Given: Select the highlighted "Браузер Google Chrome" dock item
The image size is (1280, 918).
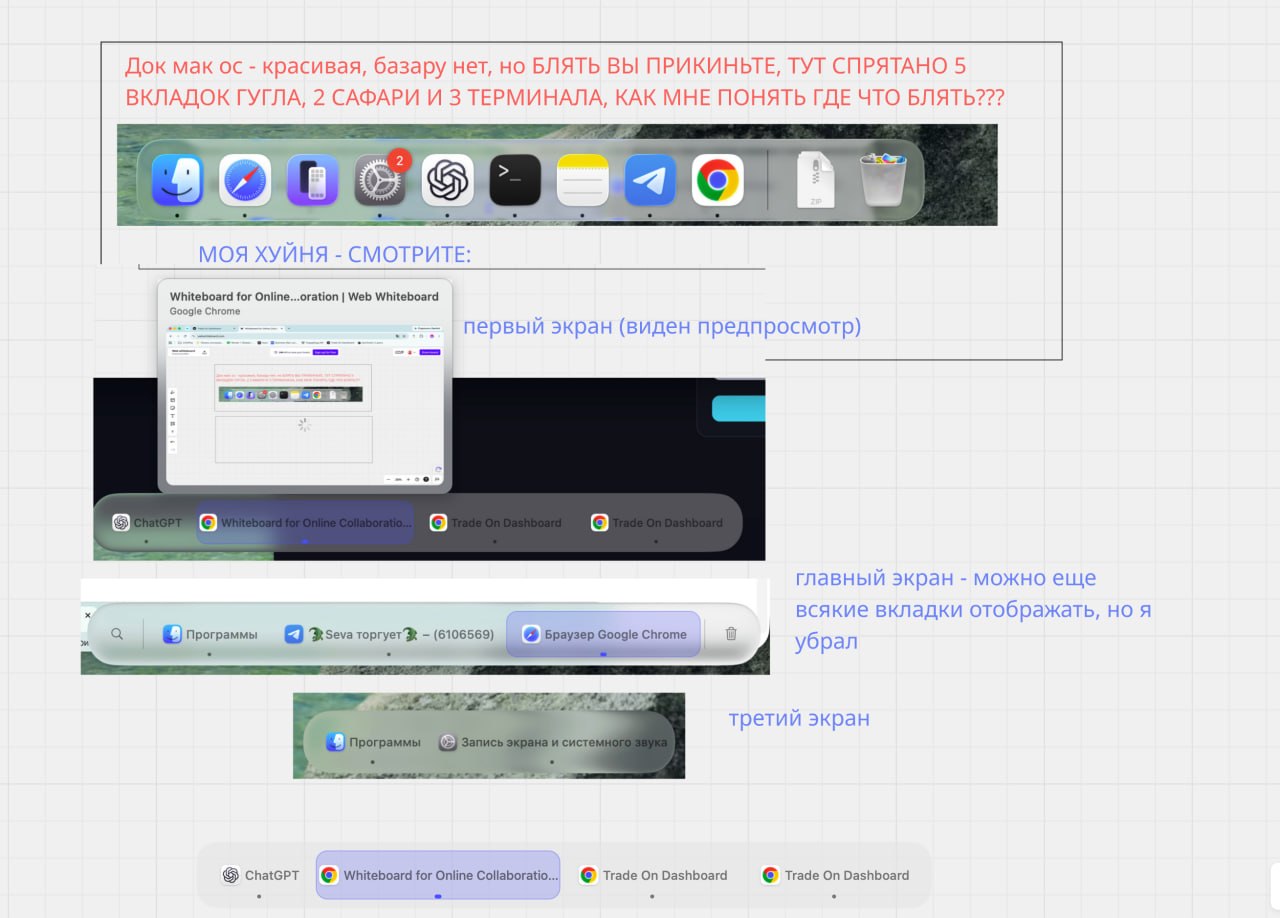Looking at the screenshot, I should [x=603, y=634].
